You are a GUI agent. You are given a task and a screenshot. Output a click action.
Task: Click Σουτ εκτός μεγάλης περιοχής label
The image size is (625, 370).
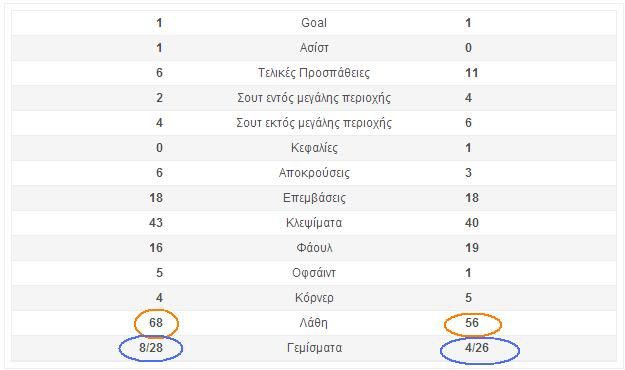314,123
